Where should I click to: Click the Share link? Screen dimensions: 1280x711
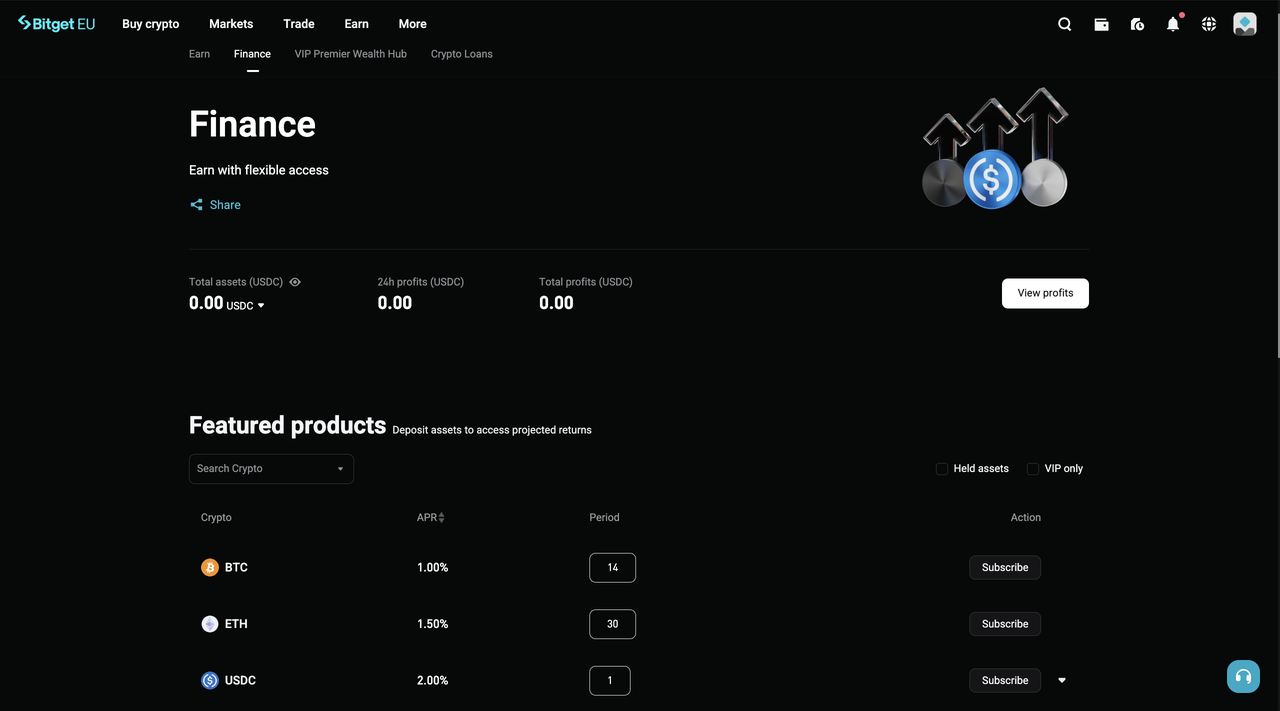click(x=225, y=205)
